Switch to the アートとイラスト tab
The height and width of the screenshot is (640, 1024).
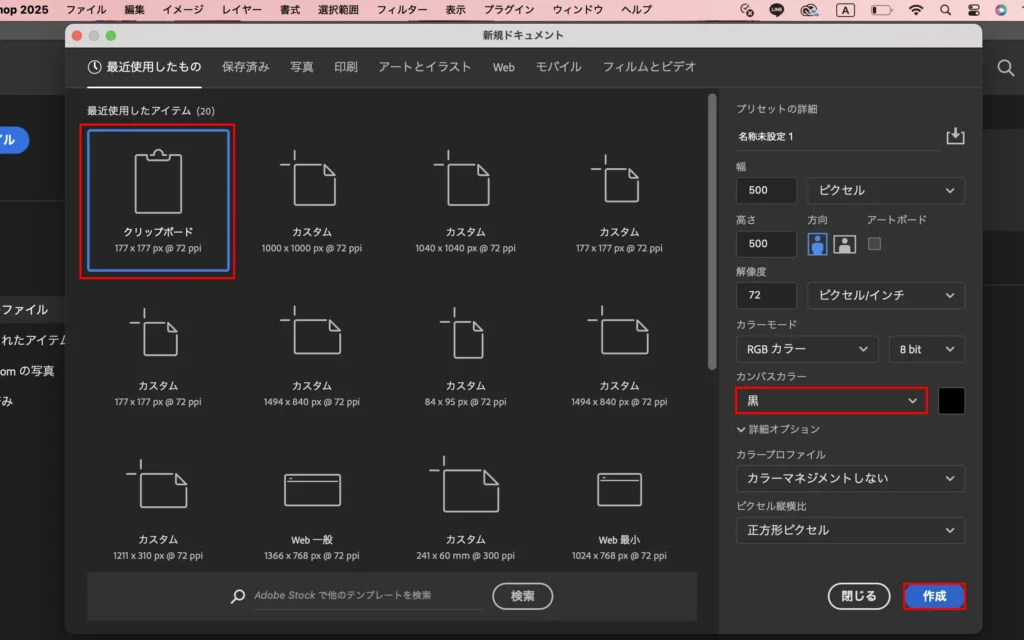click(424, 67)
